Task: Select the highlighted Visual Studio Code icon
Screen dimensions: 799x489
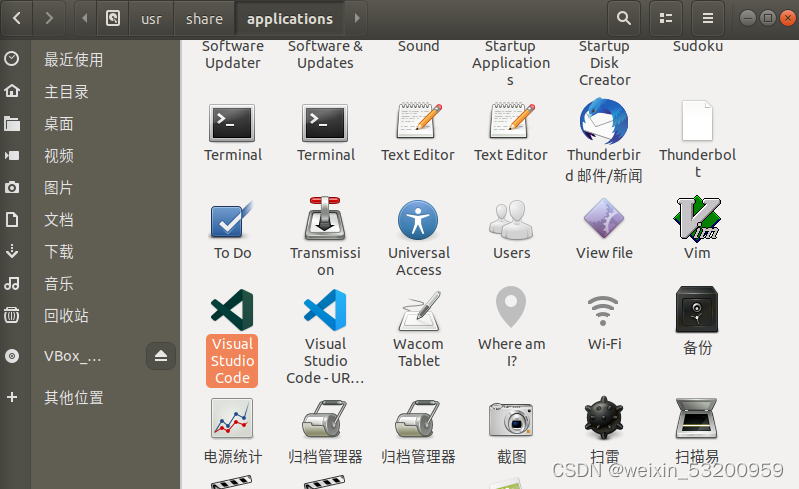Action: click(x=232, y=310)
